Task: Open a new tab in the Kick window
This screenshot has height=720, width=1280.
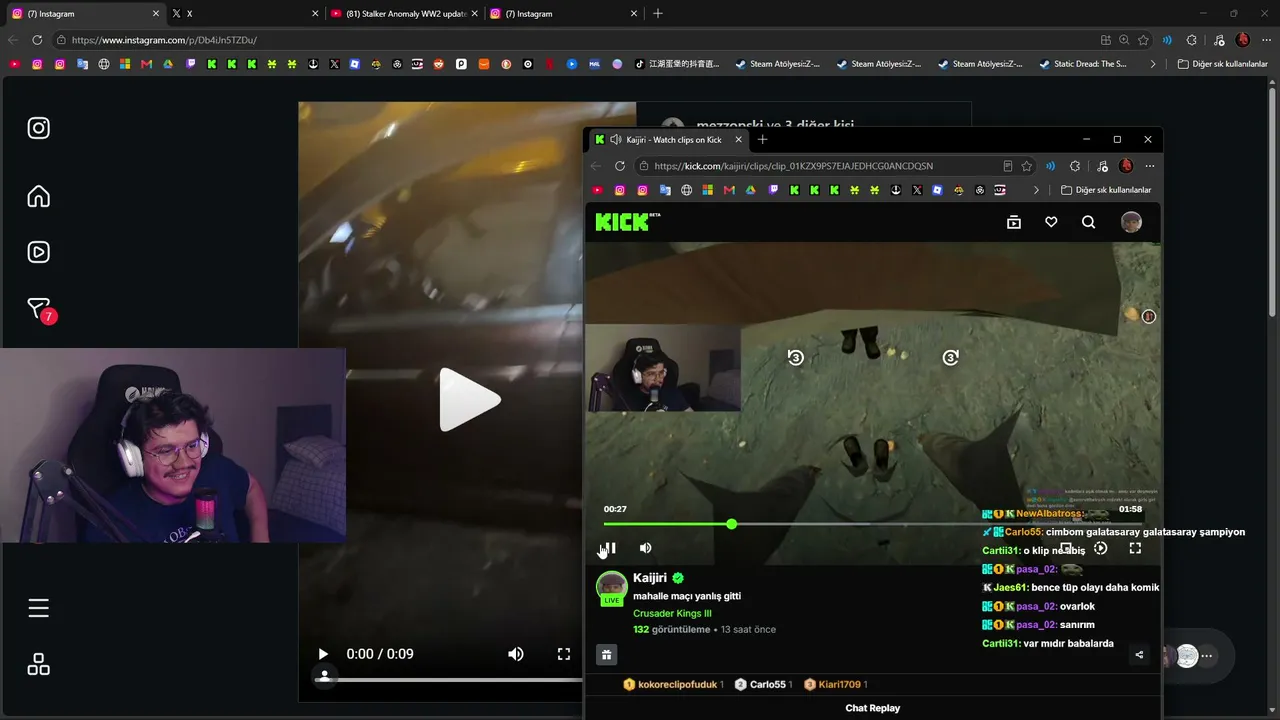Action: [762, 140]
